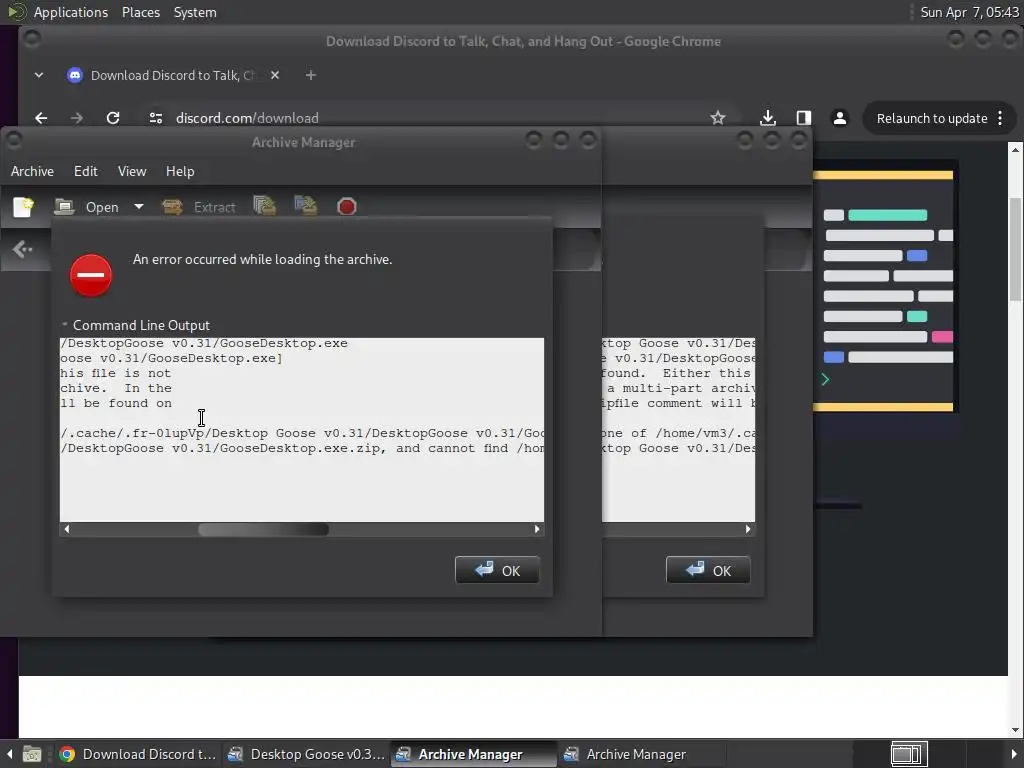Click the Chrome back navigation arrow

click(x=41, y=118)
